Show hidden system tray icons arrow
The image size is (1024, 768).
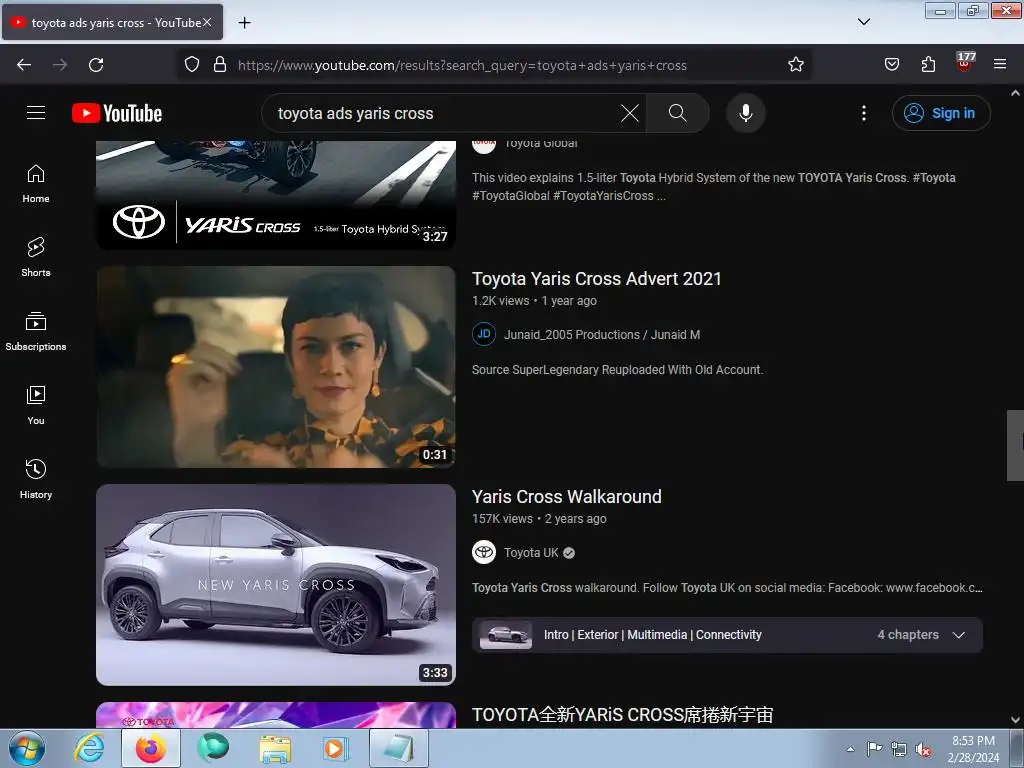point(850,749)
